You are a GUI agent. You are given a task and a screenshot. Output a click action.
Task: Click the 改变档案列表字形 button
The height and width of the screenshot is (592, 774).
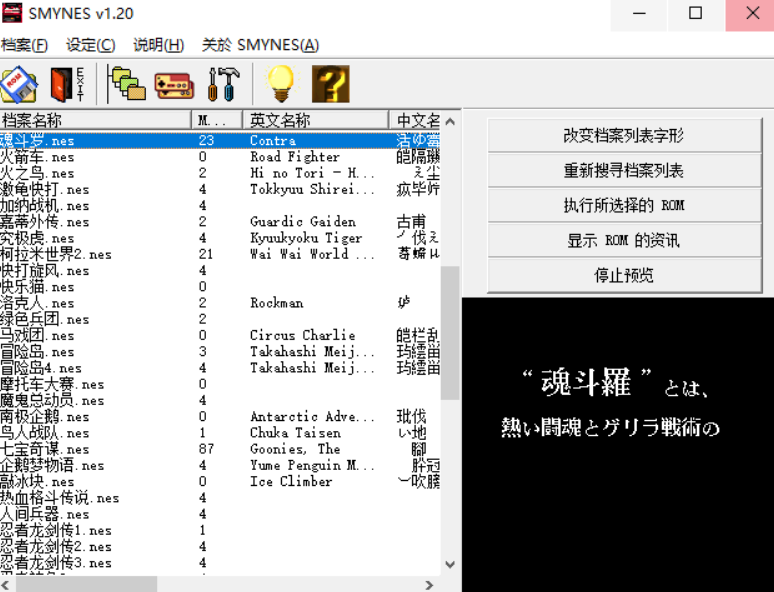(624, 135)
